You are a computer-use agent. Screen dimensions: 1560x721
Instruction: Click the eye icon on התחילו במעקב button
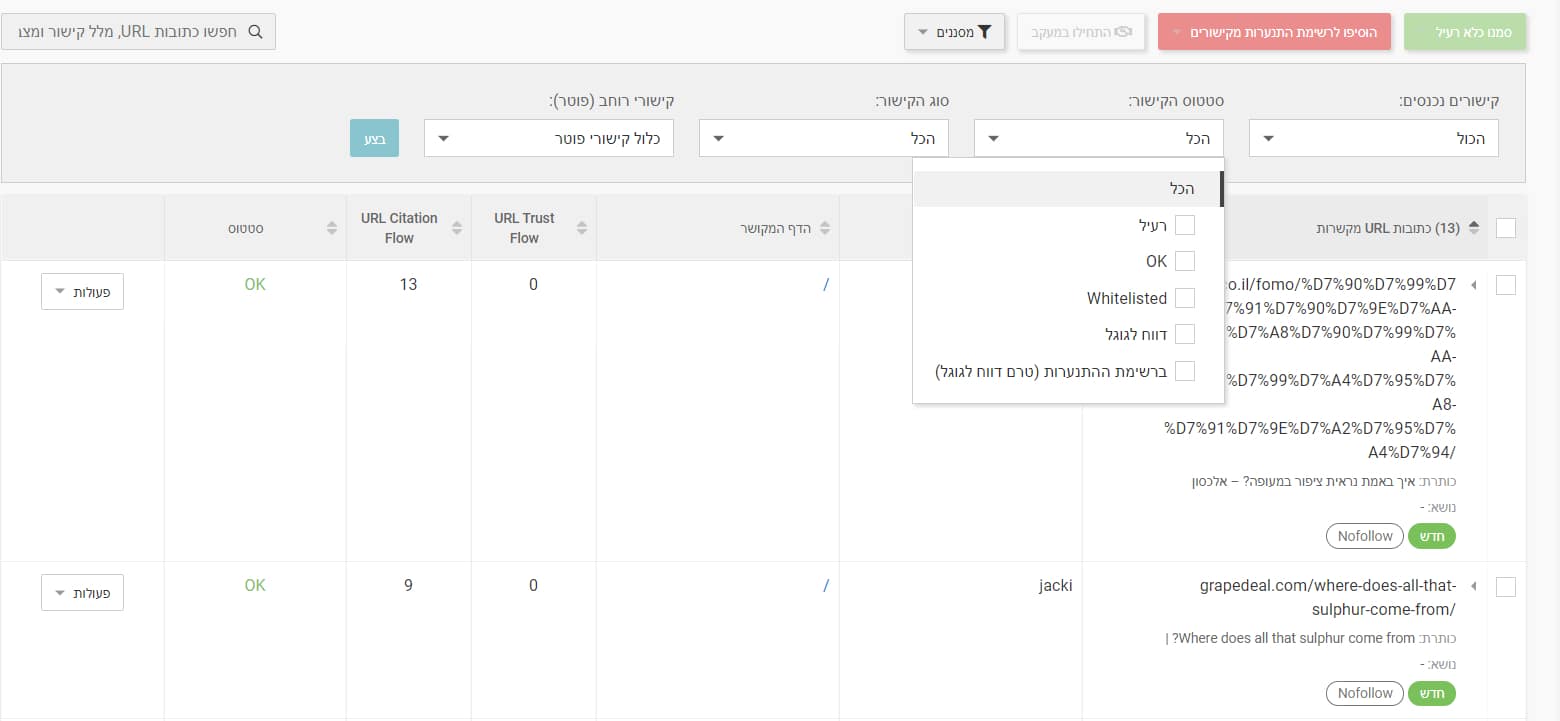(x=1122, y=32)
